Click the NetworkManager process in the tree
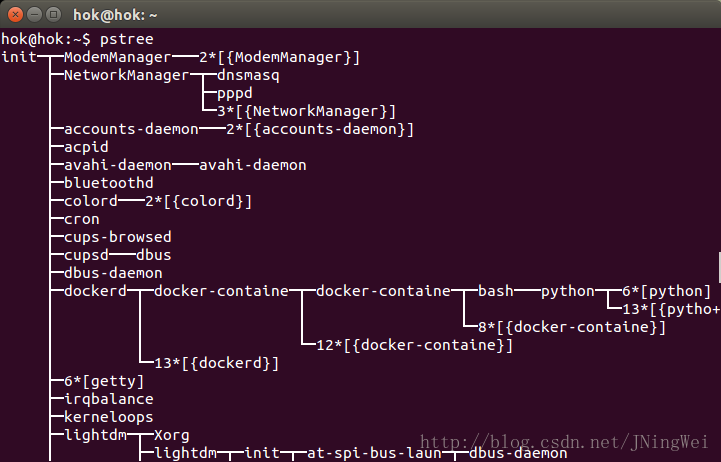Screen dimensions: 721x462 tap(126, 75)
